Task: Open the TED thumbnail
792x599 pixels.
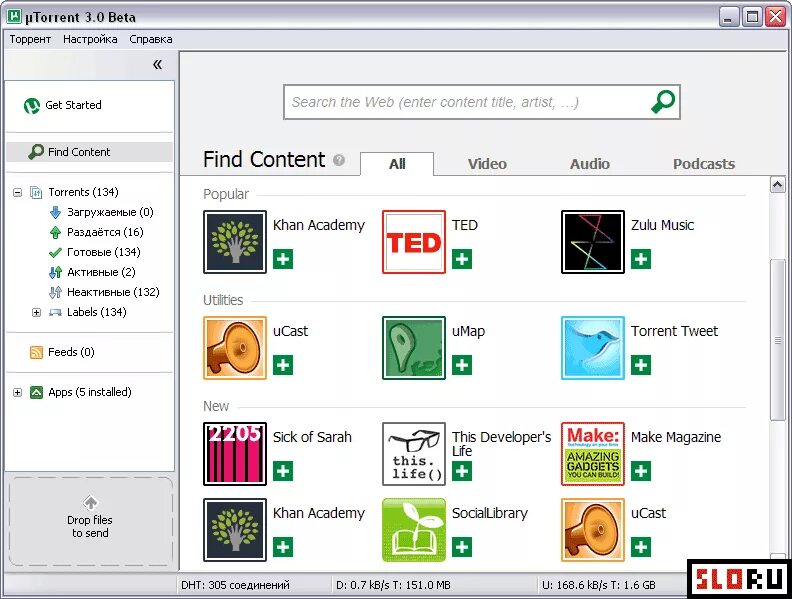Action: [x=414, y=242]
